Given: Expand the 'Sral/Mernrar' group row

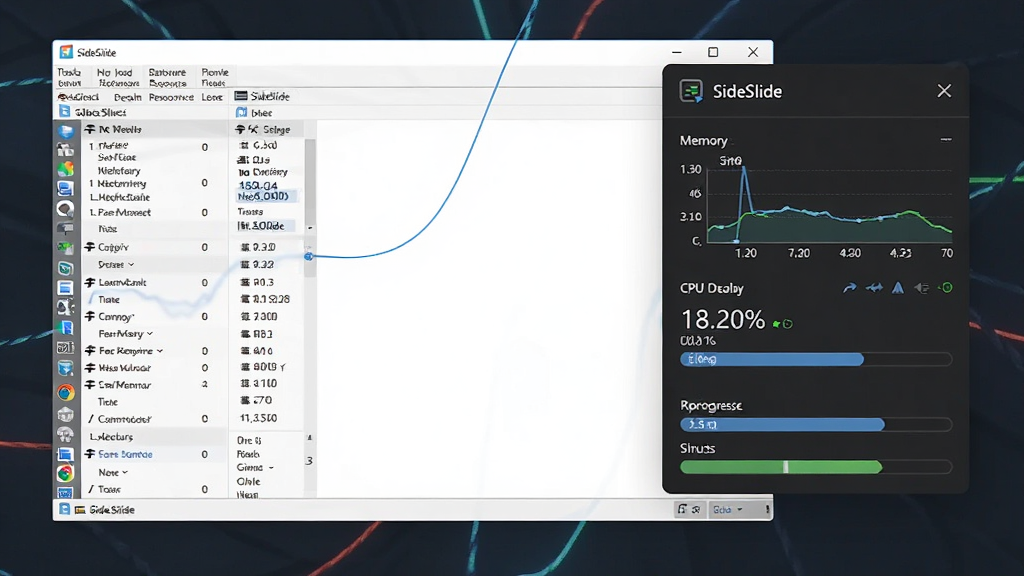Looking at the screenshot, I should click(x=90, y=385).
